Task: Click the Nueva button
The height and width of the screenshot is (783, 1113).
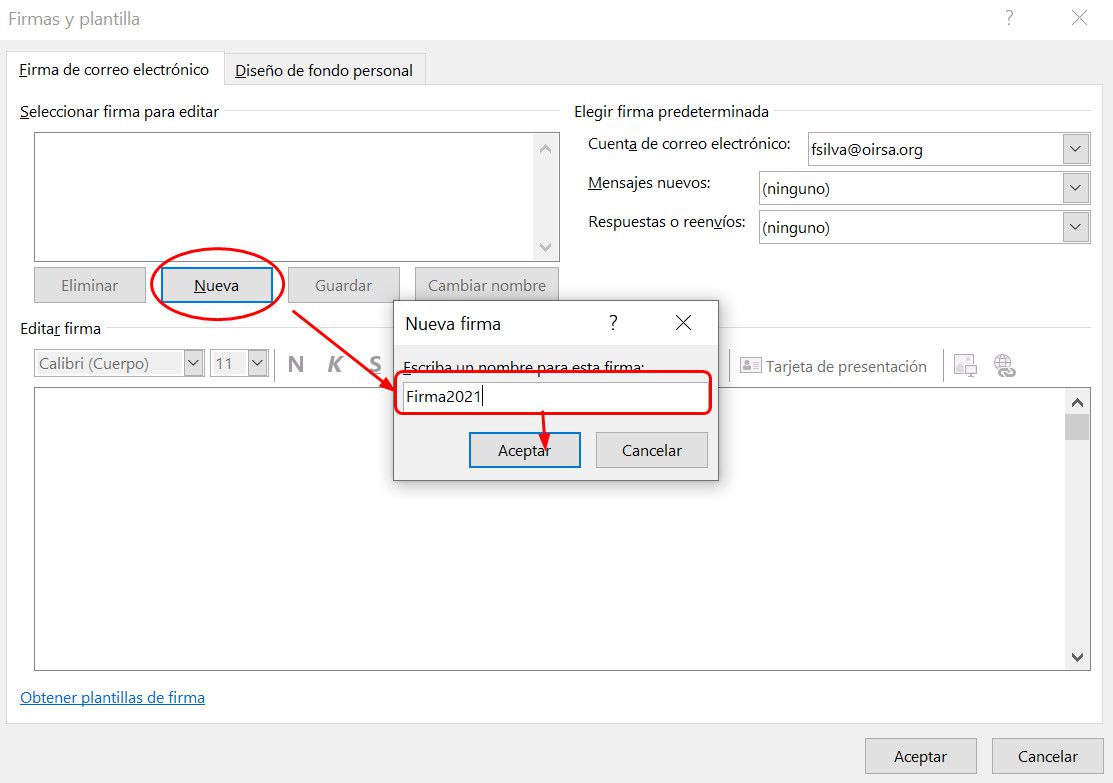Action: coord(216,285)
